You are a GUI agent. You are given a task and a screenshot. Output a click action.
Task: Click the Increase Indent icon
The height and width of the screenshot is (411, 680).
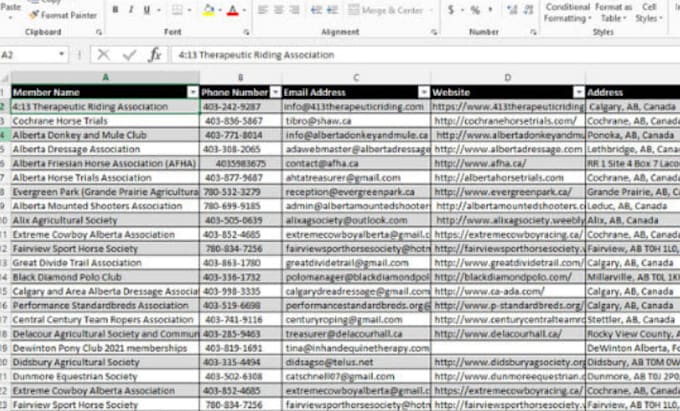pyautogui.click(x=332, y=10)
